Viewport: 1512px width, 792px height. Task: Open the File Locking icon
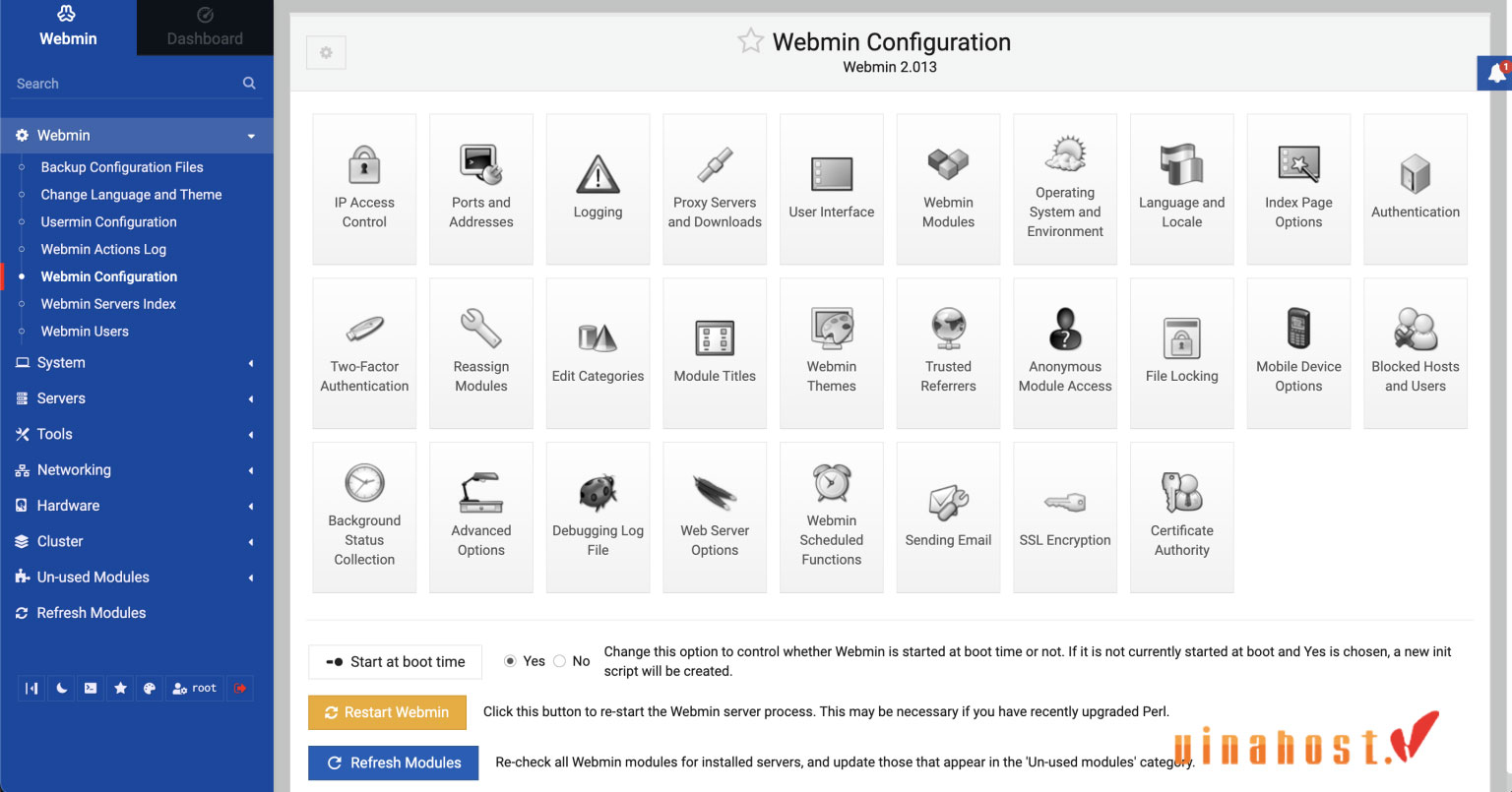[x=1182, y=353]
